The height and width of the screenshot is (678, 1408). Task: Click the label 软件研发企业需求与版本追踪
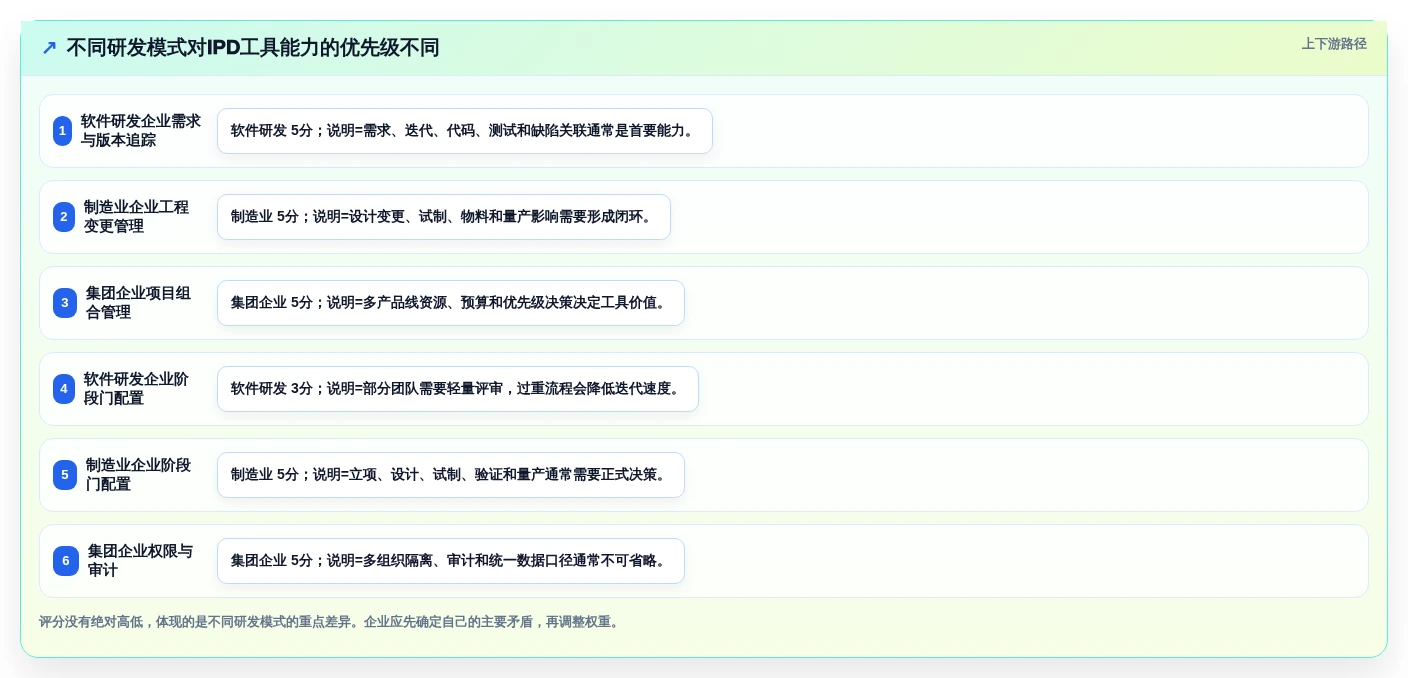click(x=141, y=131)
